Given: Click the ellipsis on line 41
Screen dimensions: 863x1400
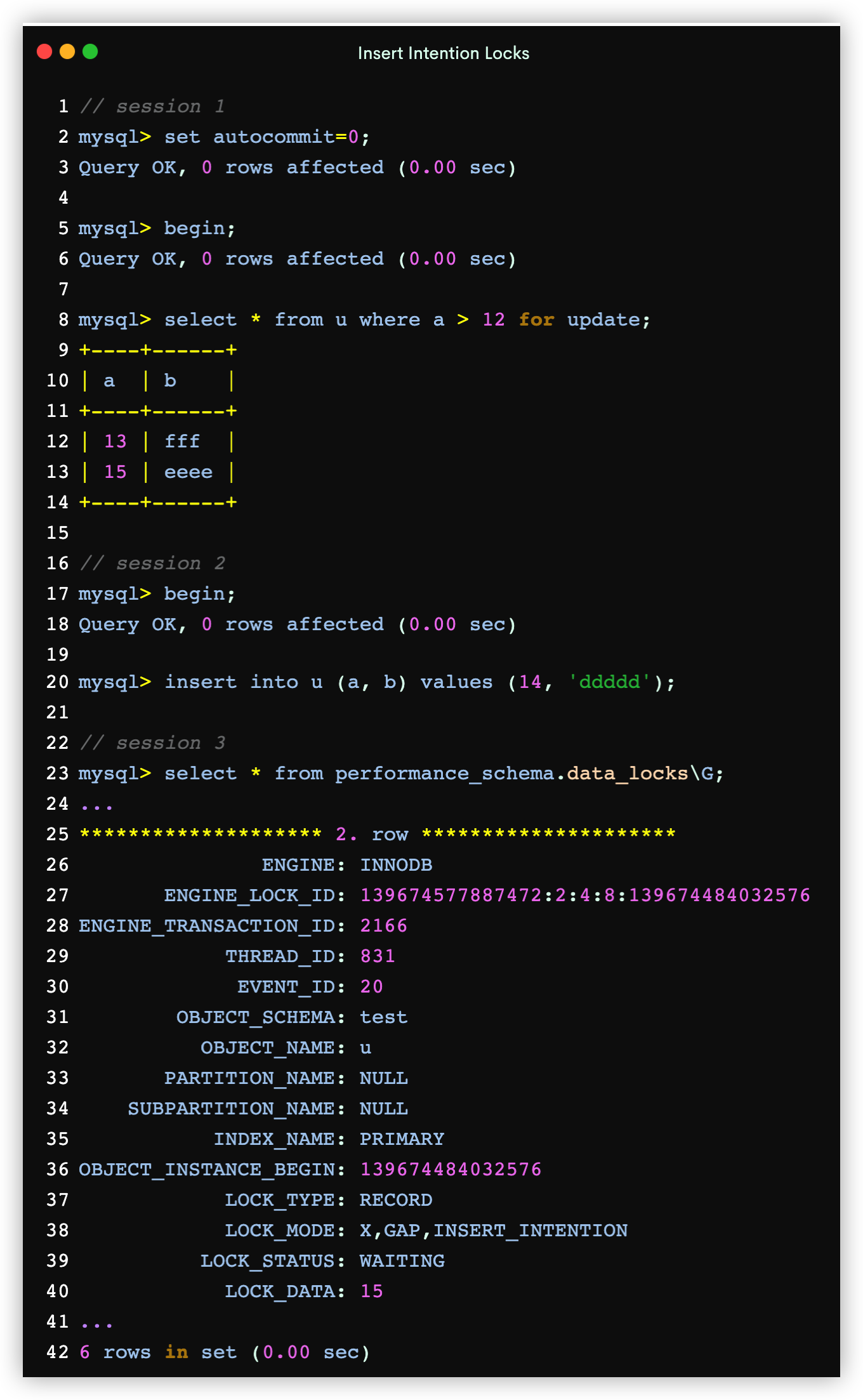Looking at the screenshot, I should click(97, 1325).
